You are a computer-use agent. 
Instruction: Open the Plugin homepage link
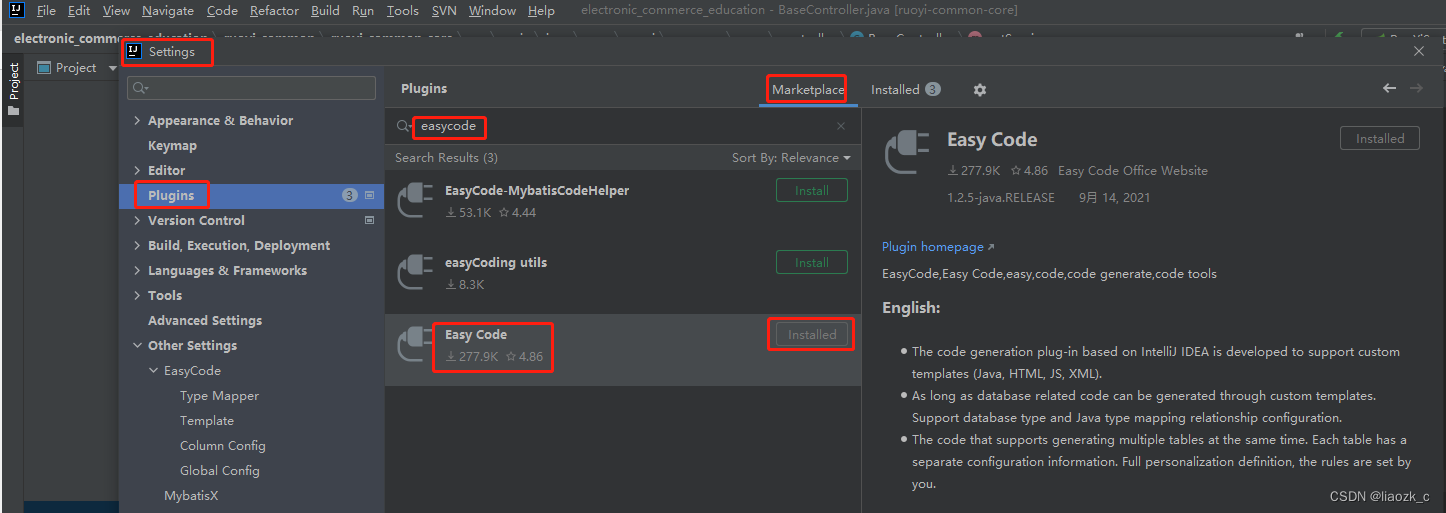(938, 247)
